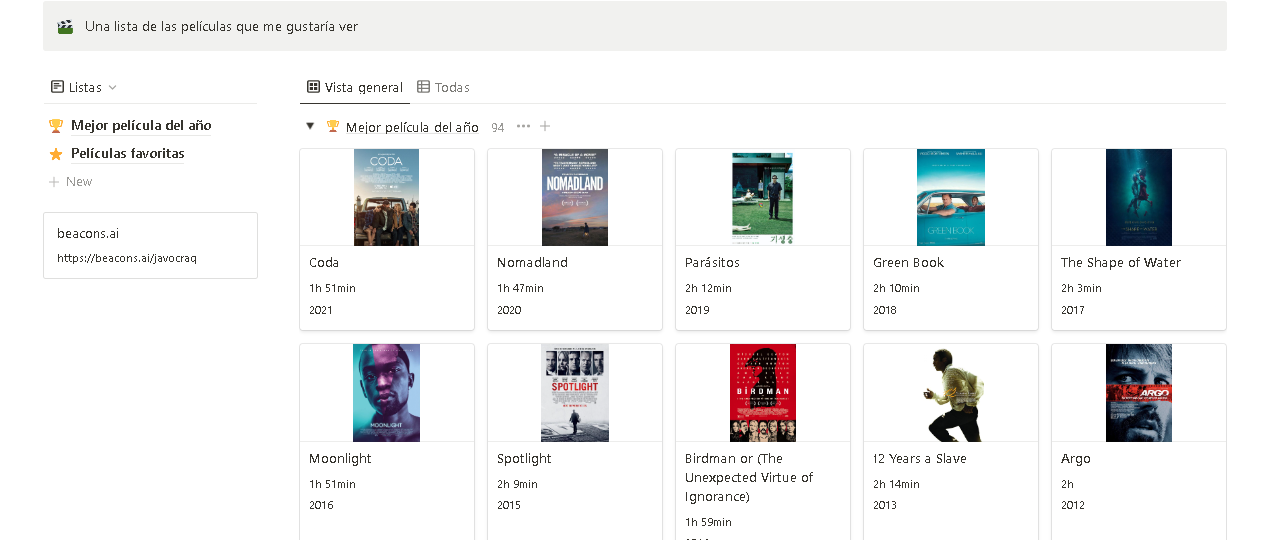The height and width of the screenshot is (540, 1280).
Task: Click the year 2020 on Nomadland card
Action: pyautogui.click(x=509, y=310)
